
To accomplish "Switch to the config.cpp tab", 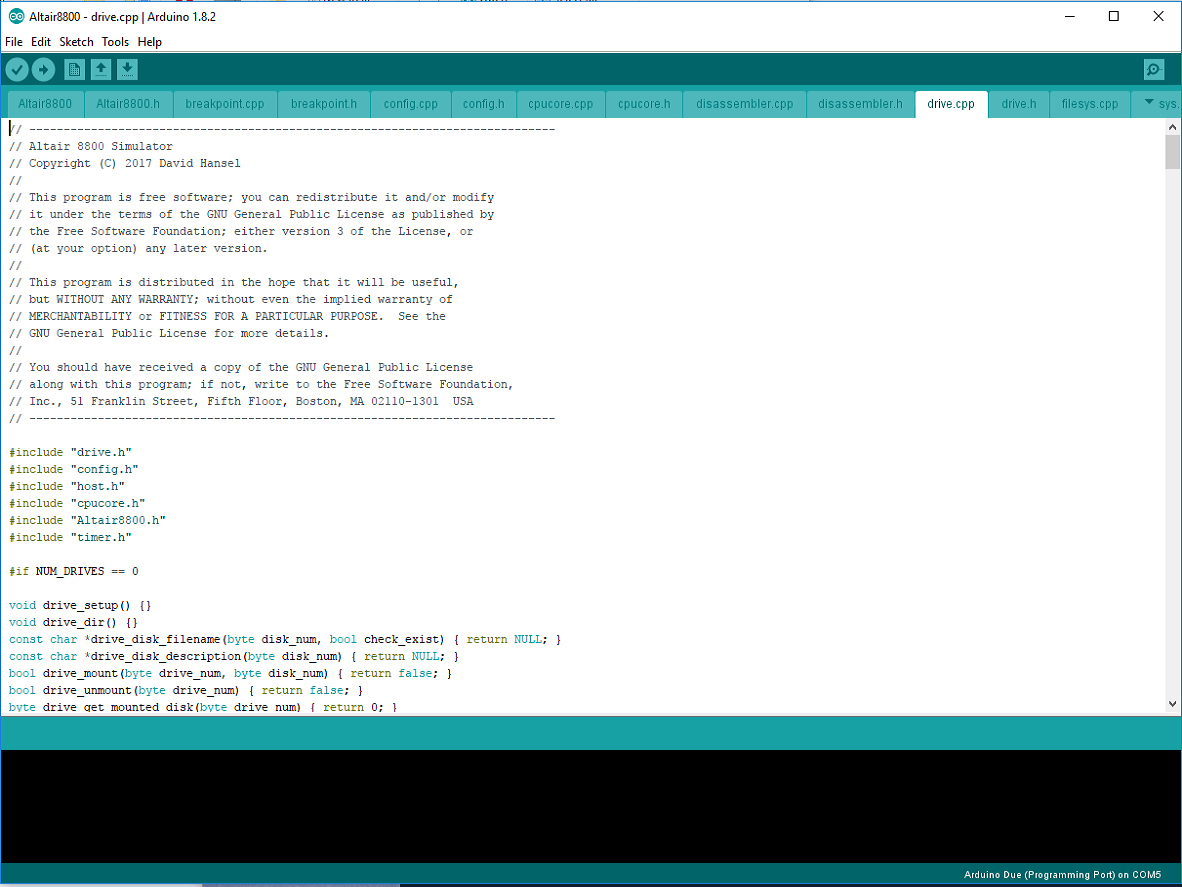I will pyautogui.click(x=410, y=104).
